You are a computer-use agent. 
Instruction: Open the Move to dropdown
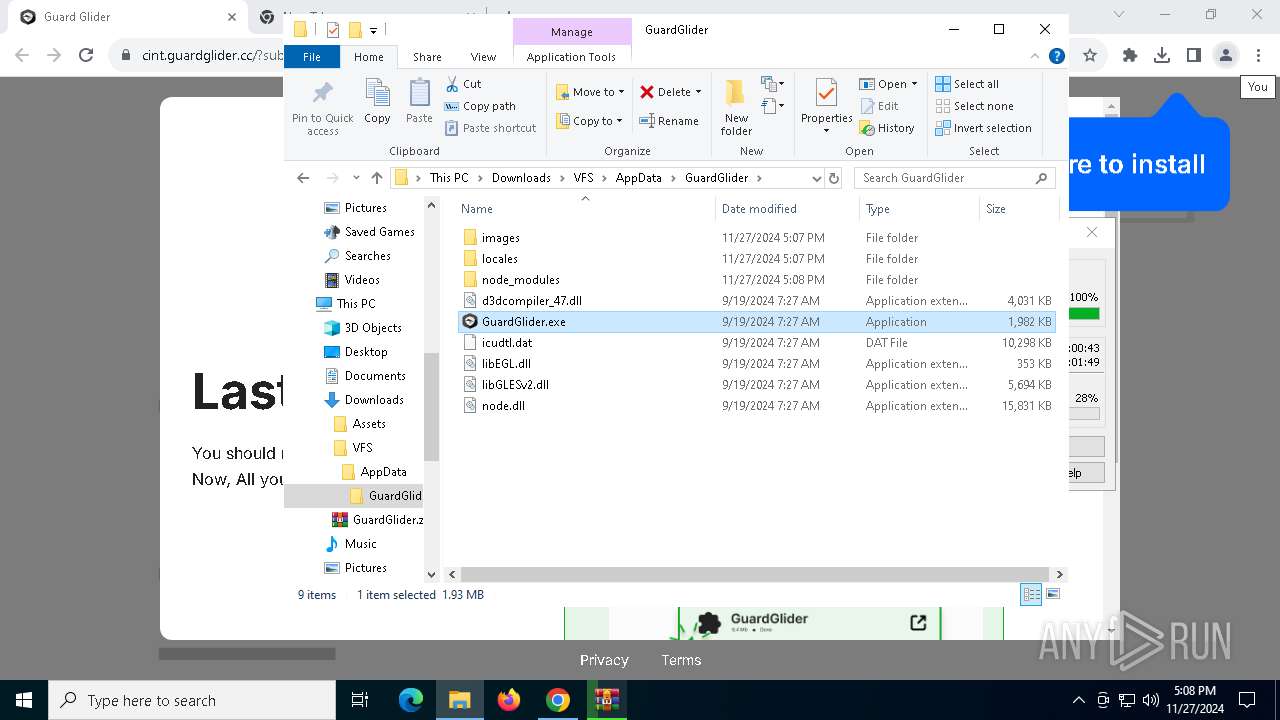[591, 92]
